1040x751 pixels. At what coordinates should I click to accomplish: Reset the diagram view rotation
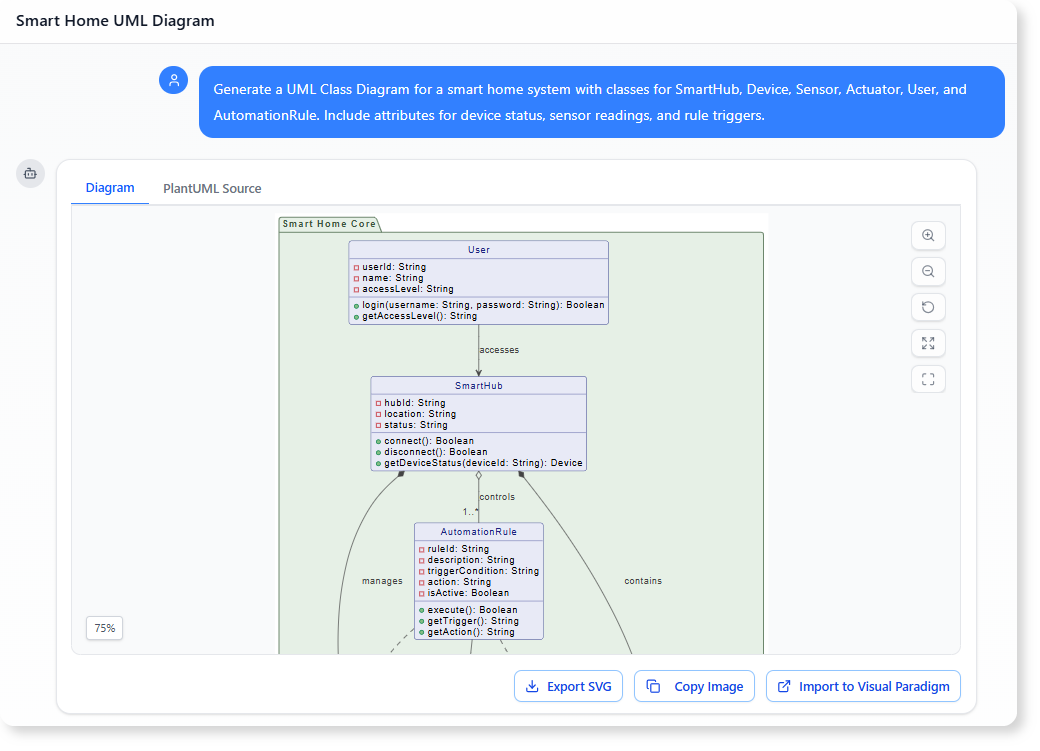coord(928,307)
